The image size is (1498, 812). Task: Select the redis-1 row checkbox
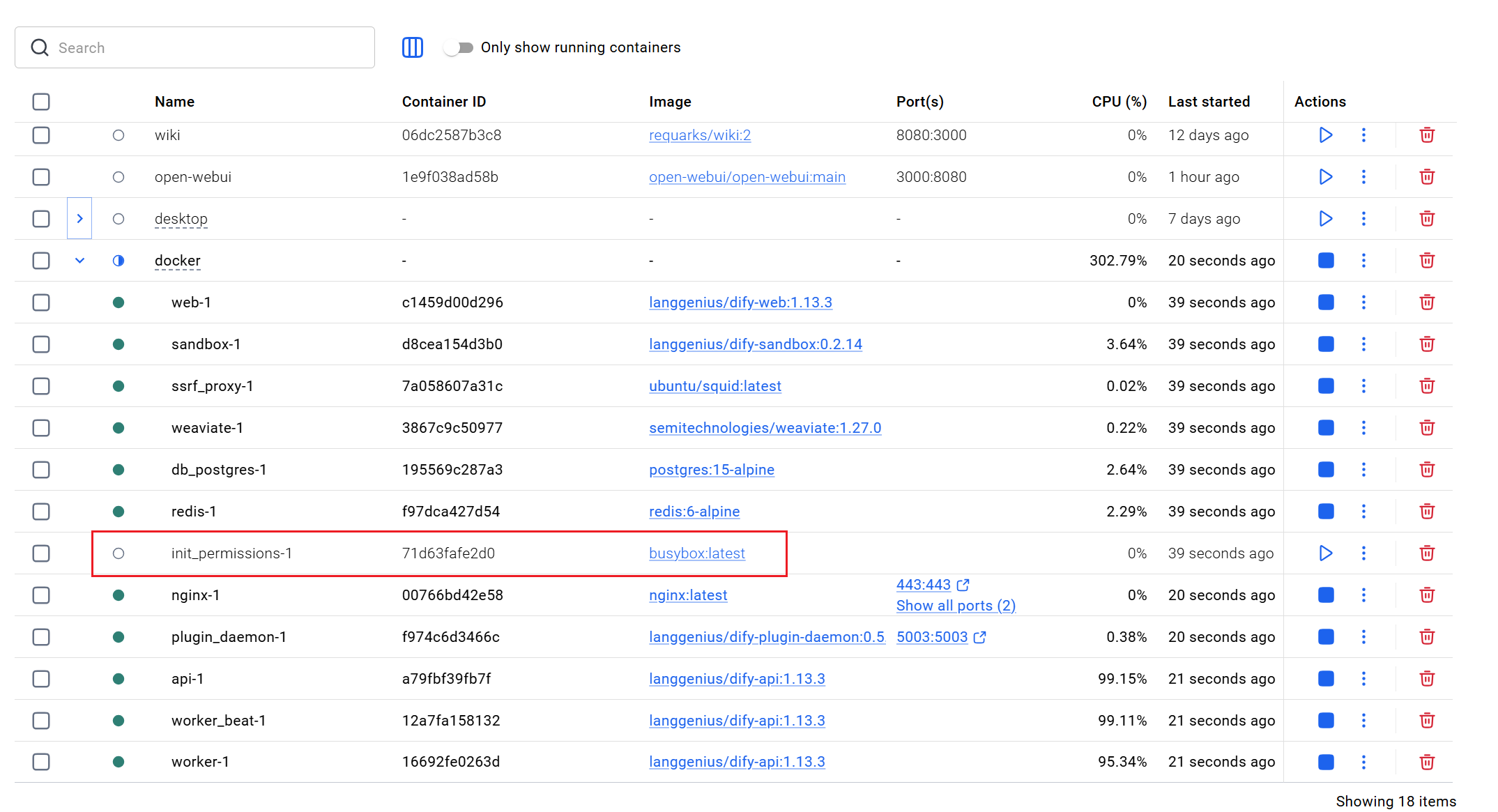click(x=41, y=512)
